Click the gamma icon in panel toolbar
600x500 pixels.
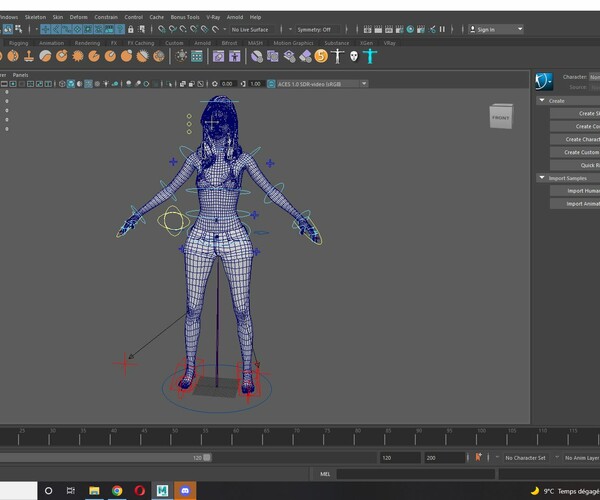click(x=243, y=84)
